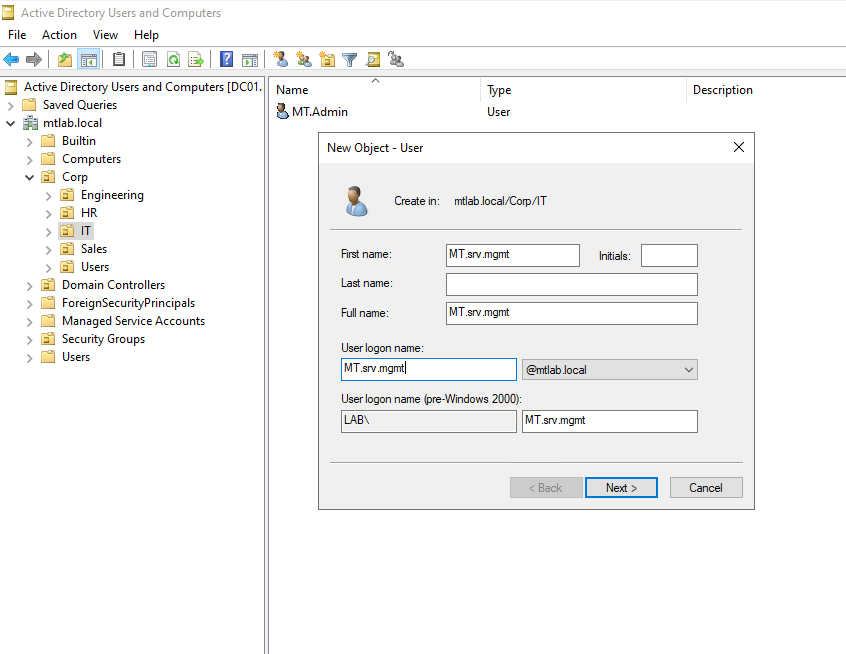Select the MT.Admin user row name
846x654 pixels.
(x=319, y=112)
